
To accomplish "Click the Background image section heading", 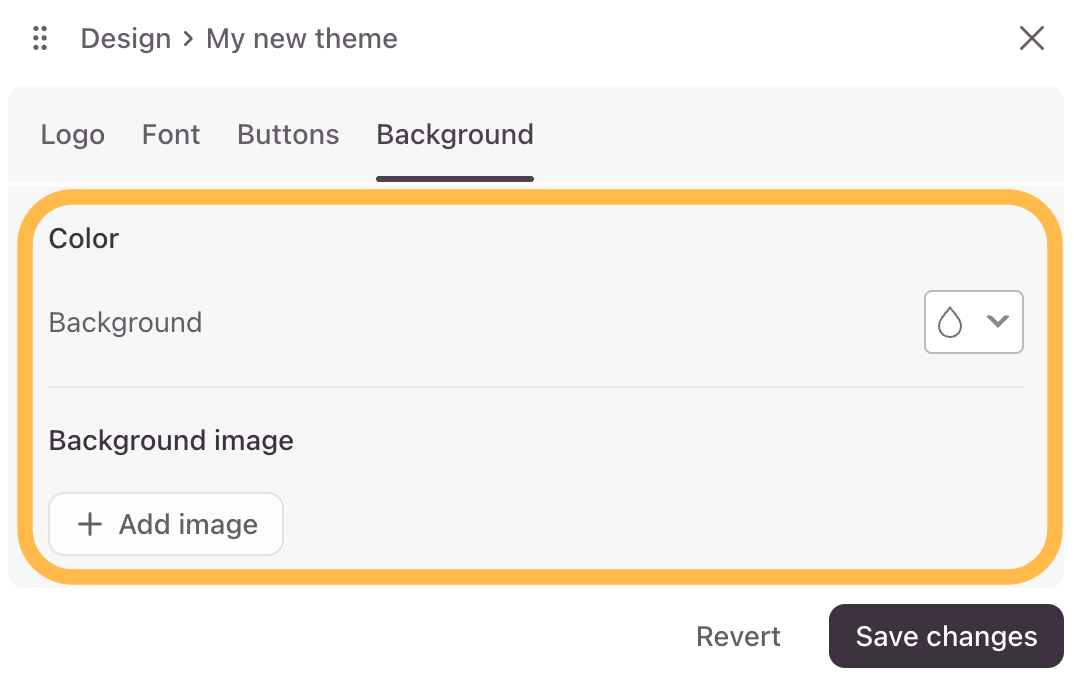I will [x=171, y=440].
